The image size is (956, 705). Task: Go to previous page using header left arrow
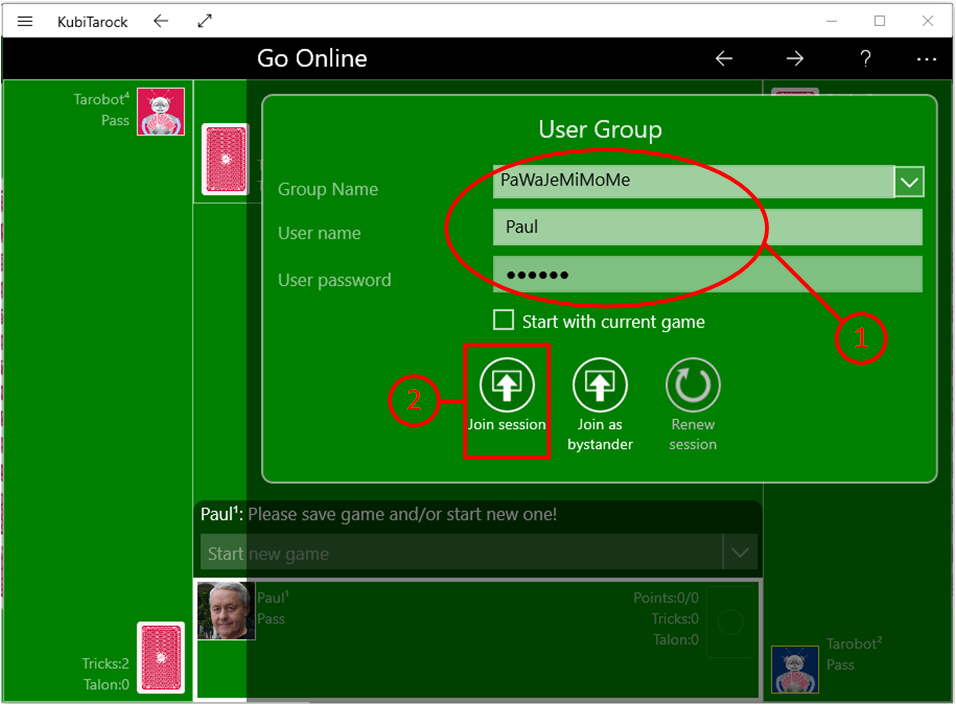coord(724,59)
